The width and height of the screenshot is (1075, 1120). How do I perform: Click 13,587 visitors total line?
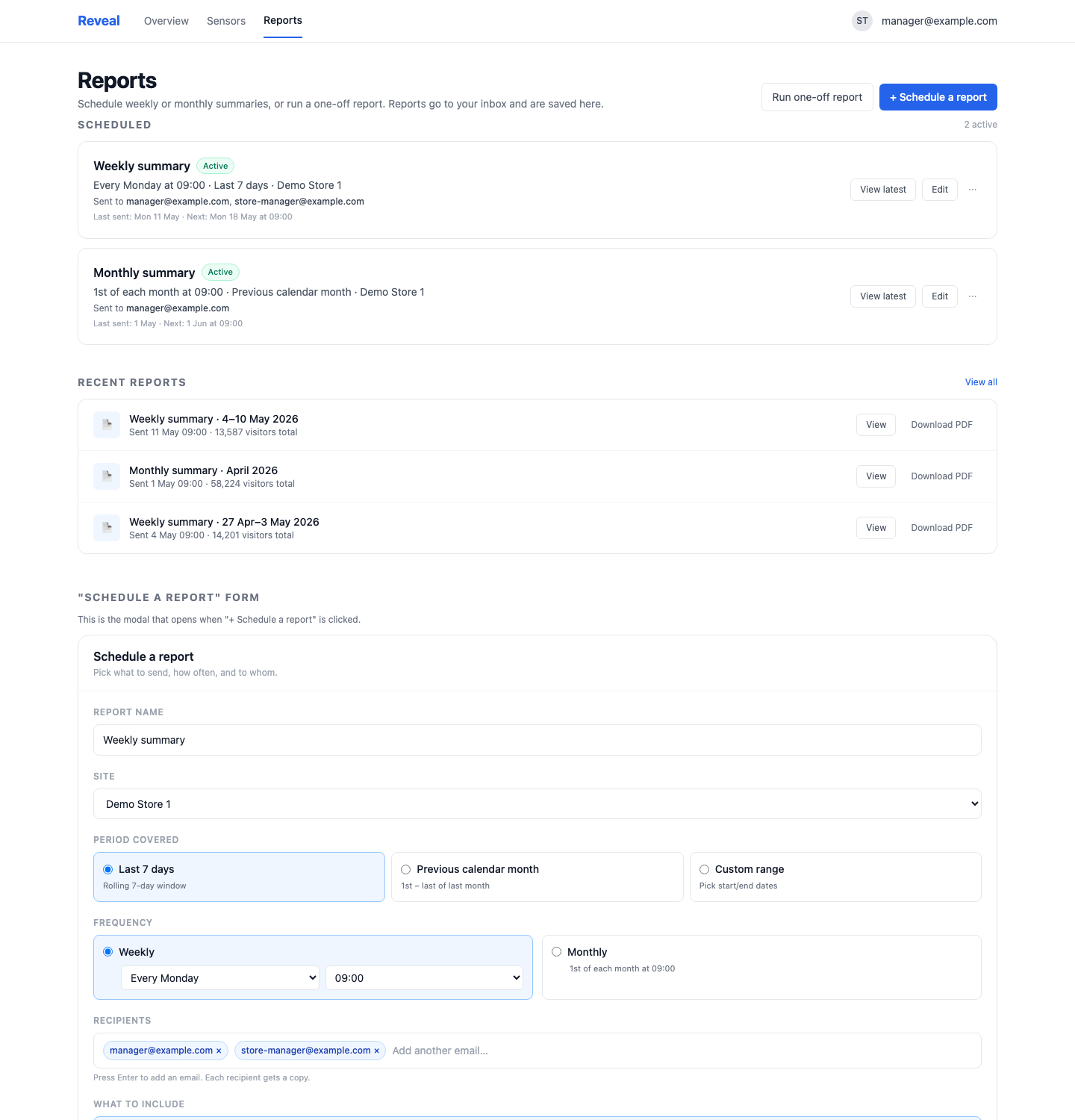[x=214, y=432]
